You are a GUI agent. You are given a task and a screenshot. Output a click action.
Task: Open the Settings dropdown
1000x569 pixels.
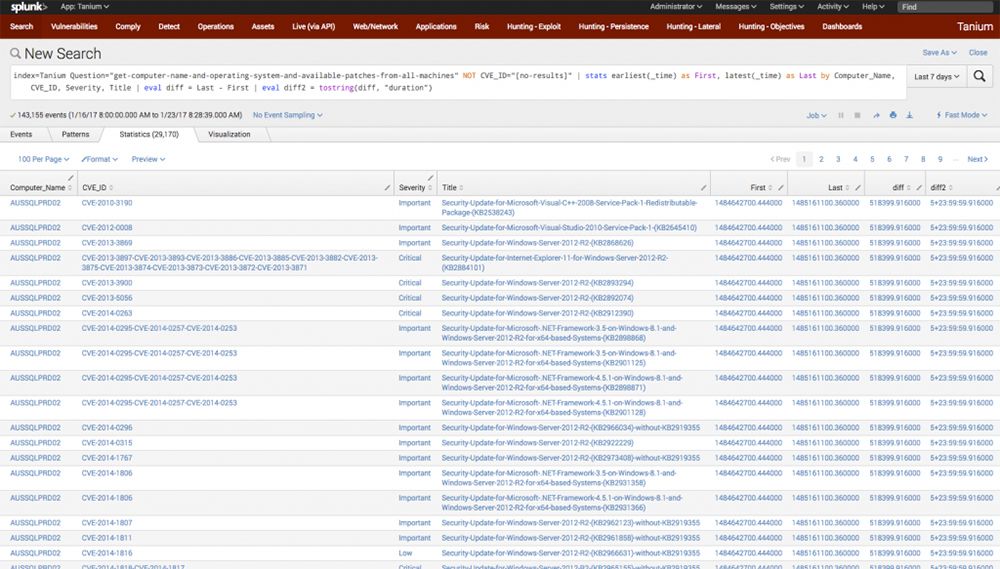click(x=787, y=6)
